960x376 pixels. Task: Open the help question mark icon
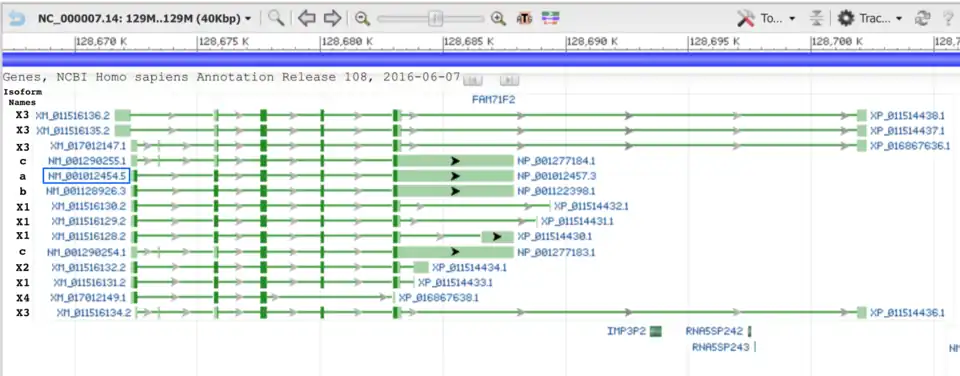click(x=948, y=18)
